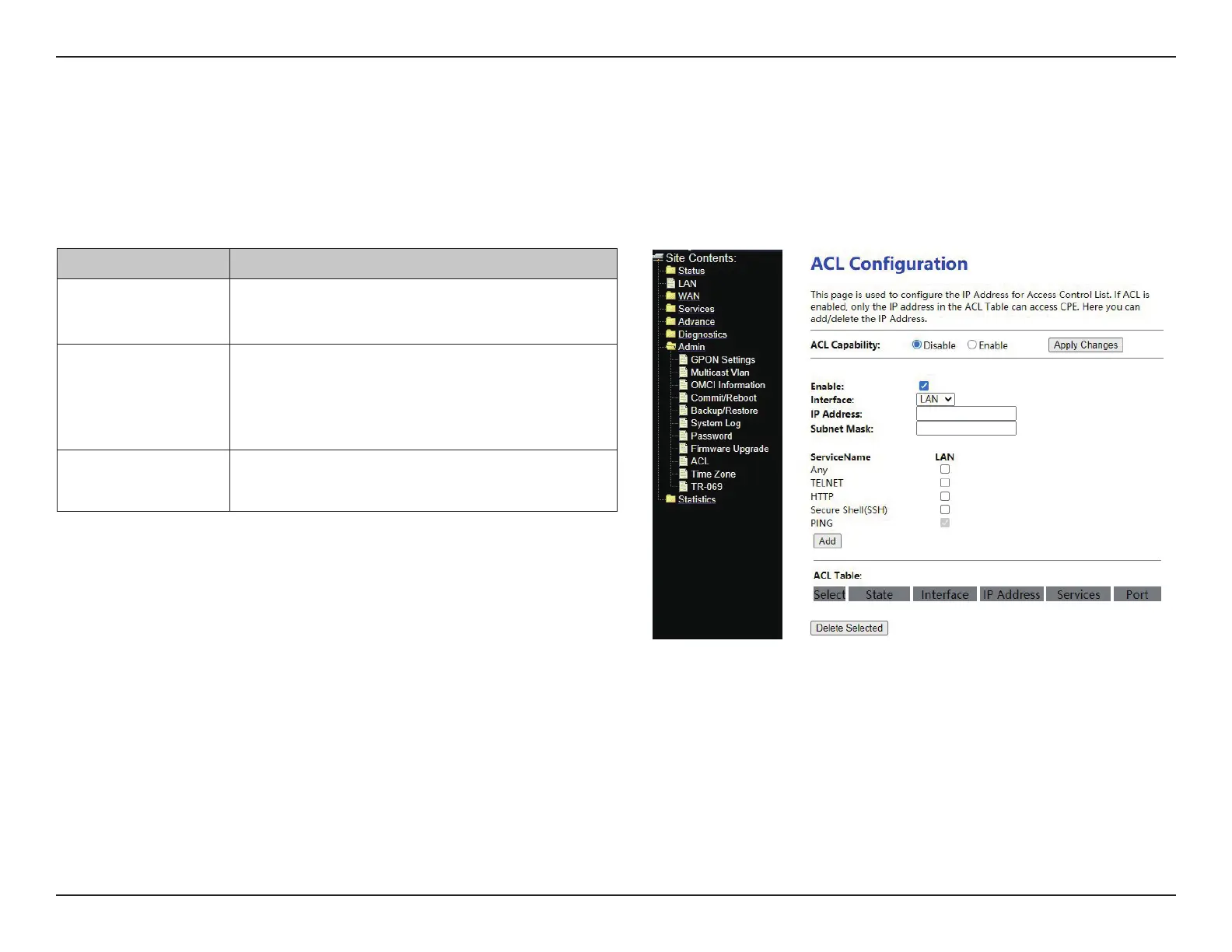This screenshot has width=1232, height=952.
Task: Click the Apply Changes button
Action: click(x=1086, y=345)
